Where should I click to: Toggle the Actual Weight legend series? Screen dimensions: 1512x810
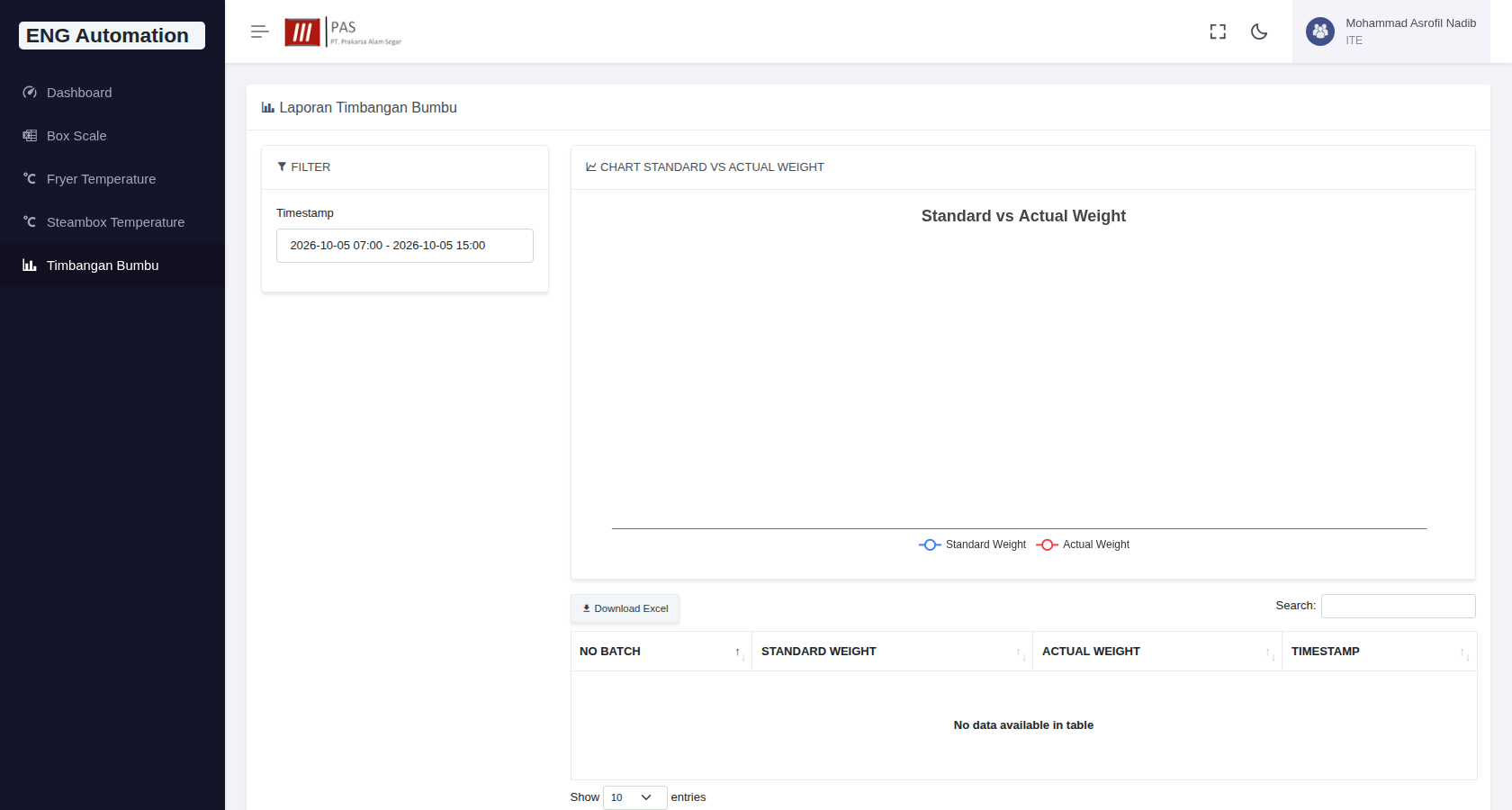(x=1083, y=544)
